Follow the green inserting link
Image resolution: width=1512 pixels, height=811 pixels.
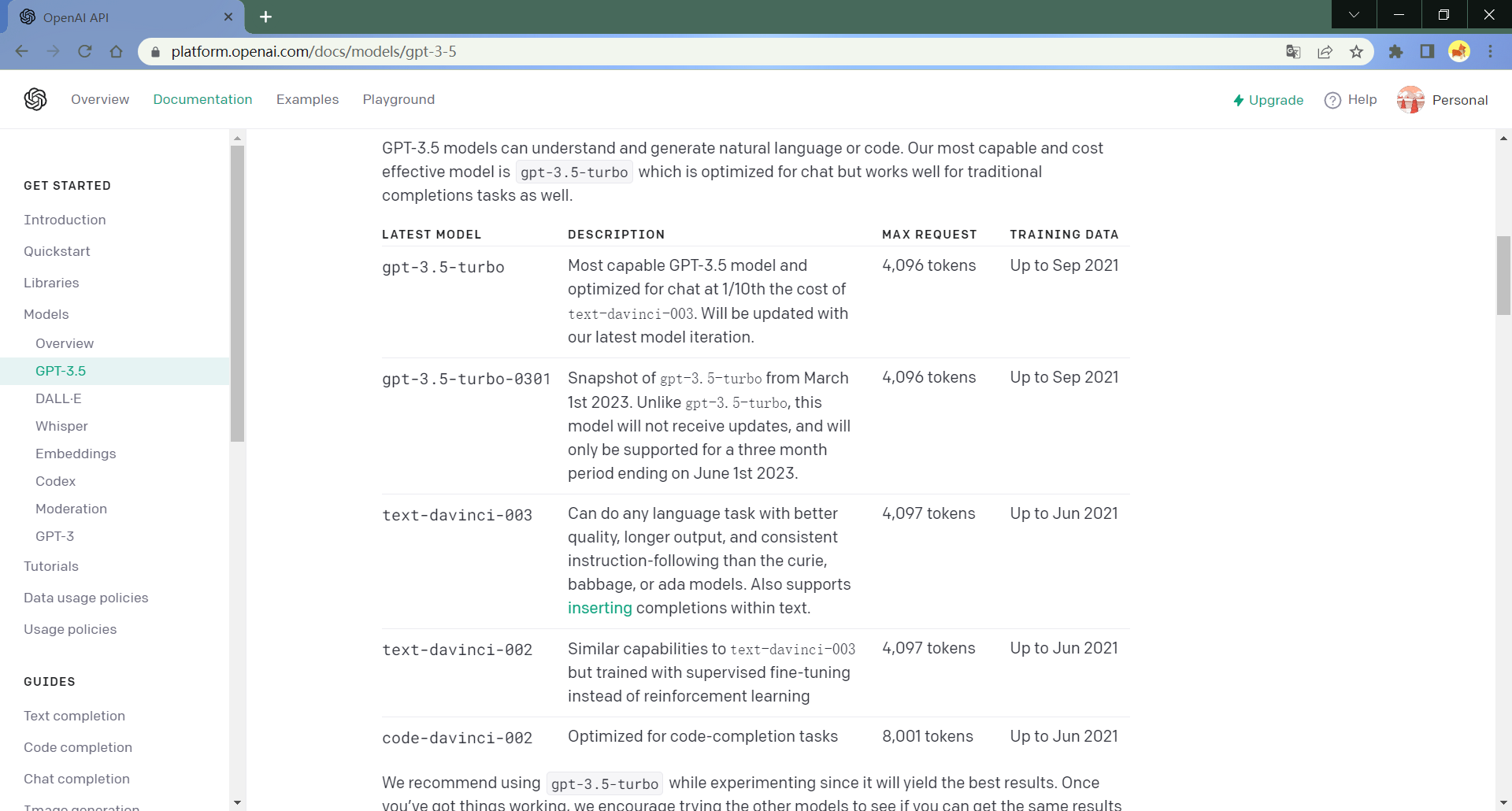[599, 608]
